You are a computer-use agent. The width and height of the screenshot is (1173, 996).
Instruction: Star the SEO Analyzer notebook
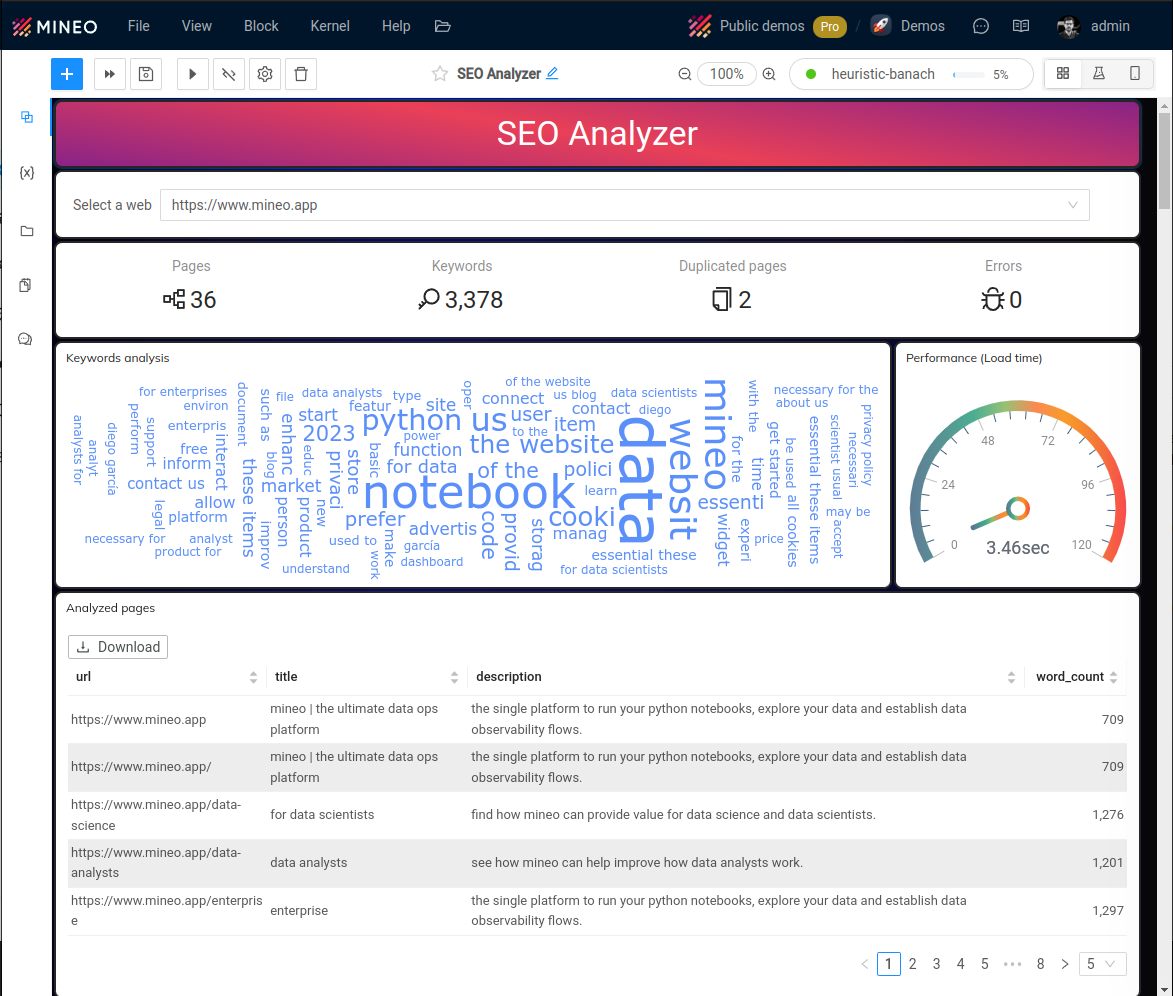[x=440, y=73]
